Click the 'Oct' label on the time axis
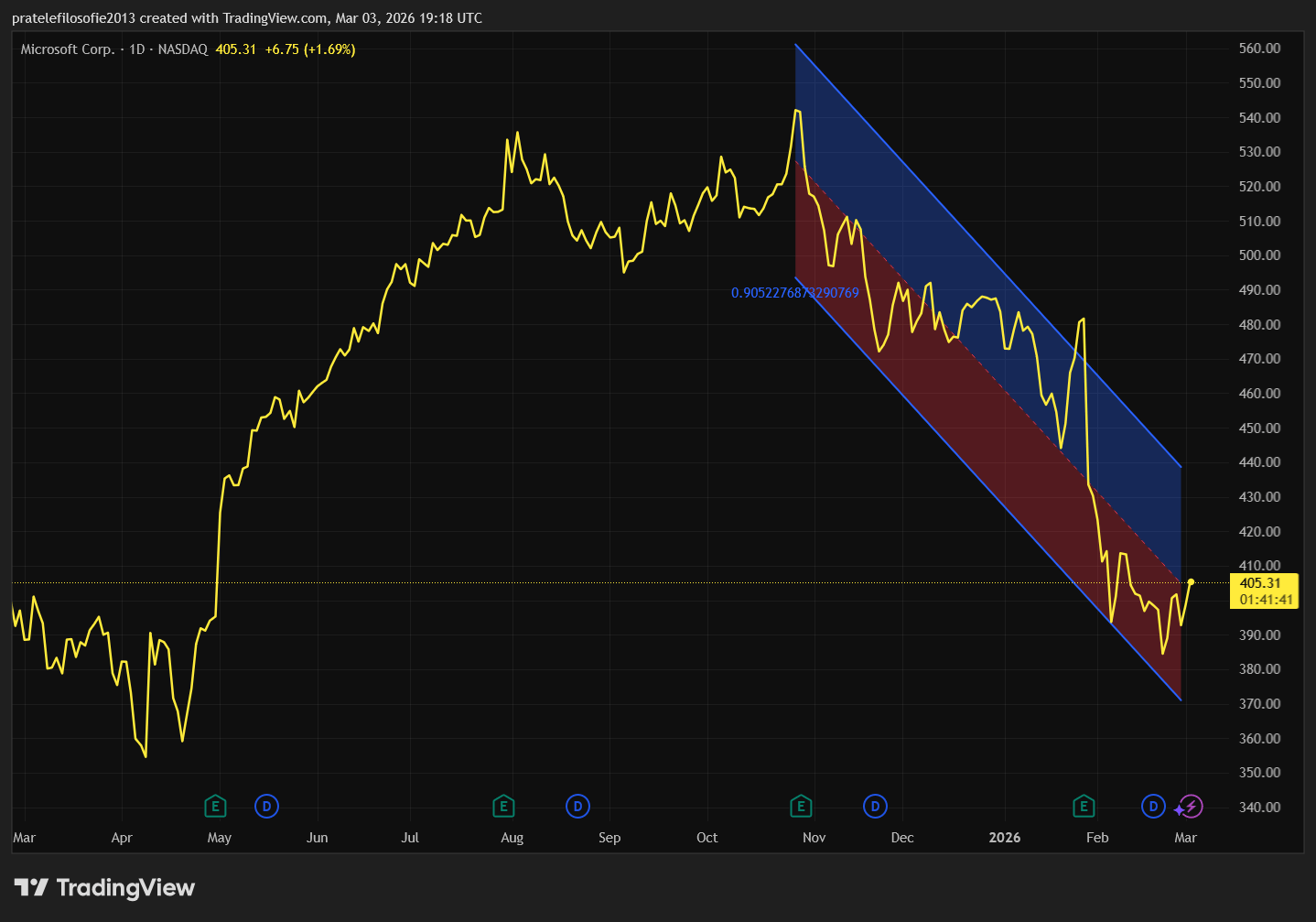The width and height of the screenshot is (1316, 922). 707,838
